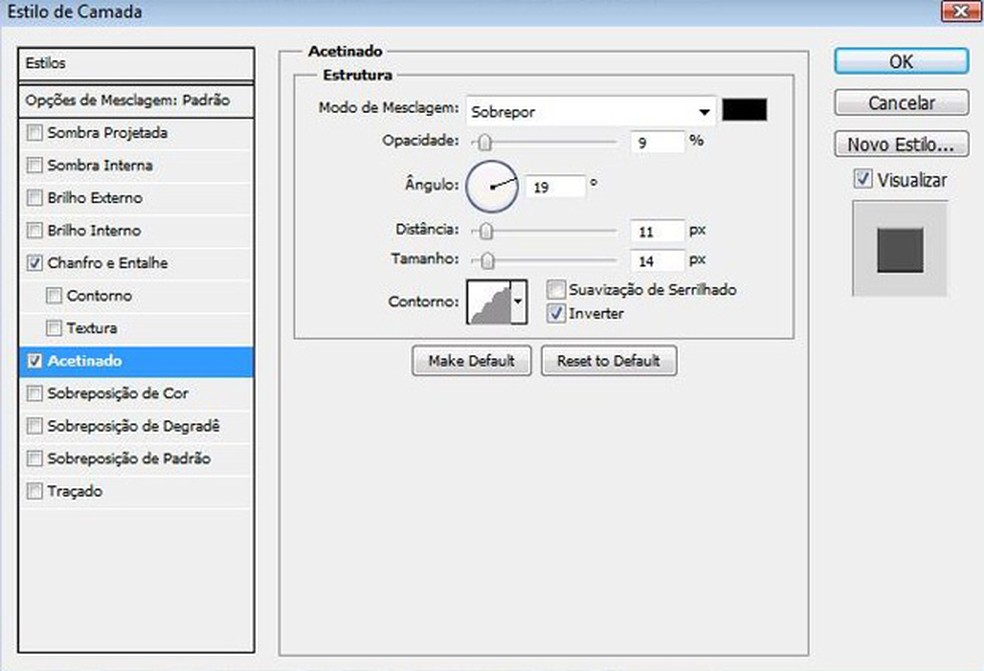Enable Sobreposição de Degradê checkbox
984x671 pixels.
pyautogui.click(x=35, y=426)
